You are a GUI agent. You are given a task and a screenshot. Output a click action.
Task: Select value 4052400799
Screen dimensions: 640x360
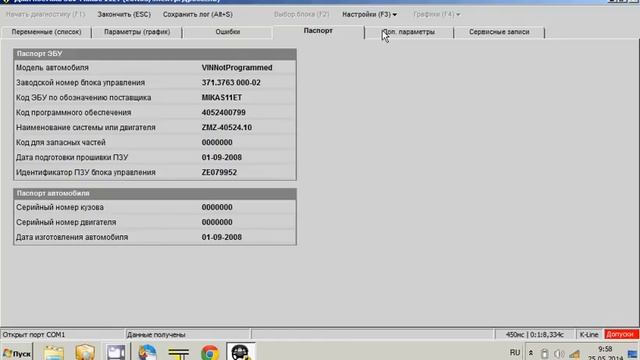223,112
